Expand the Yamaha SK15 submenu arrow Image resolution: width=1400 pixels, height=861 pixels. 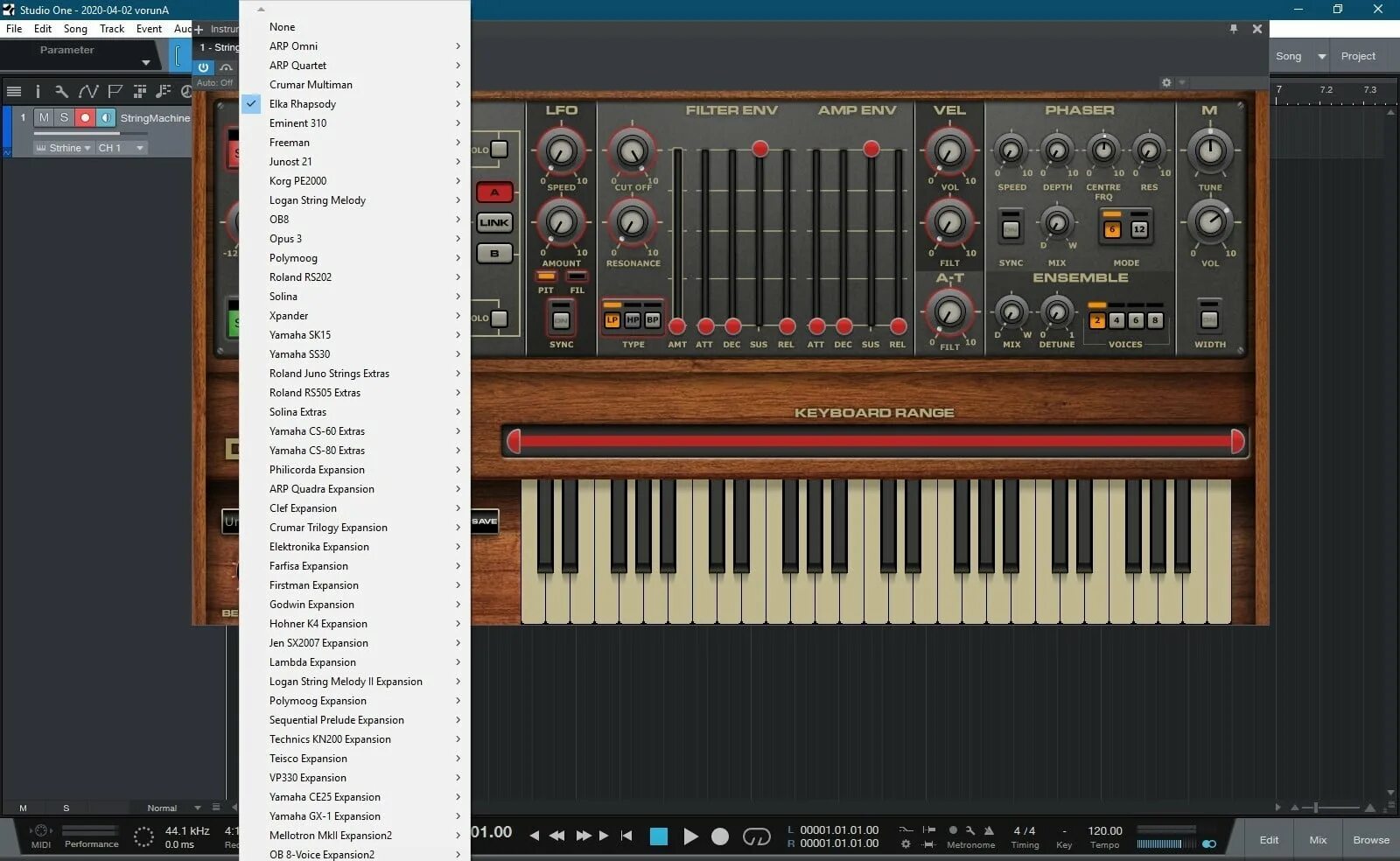click(458, 335)
